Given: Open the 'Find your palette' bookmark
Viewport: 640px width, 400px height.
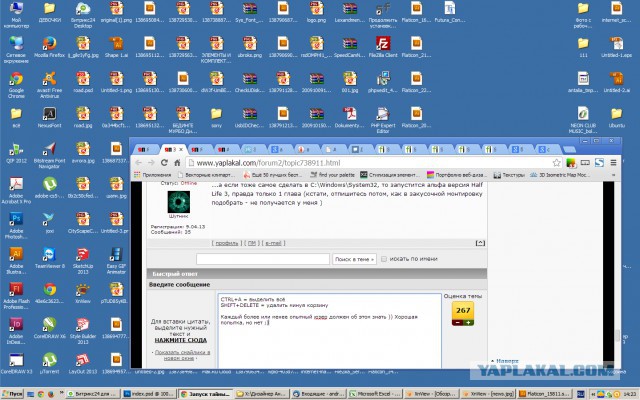Looking at the screenshot, I should pos(333,175).
